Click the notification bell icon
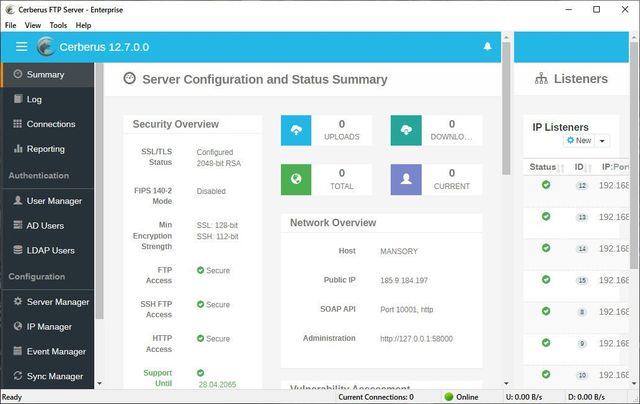This screenshot has height=404, width=640. pos(488,46)
